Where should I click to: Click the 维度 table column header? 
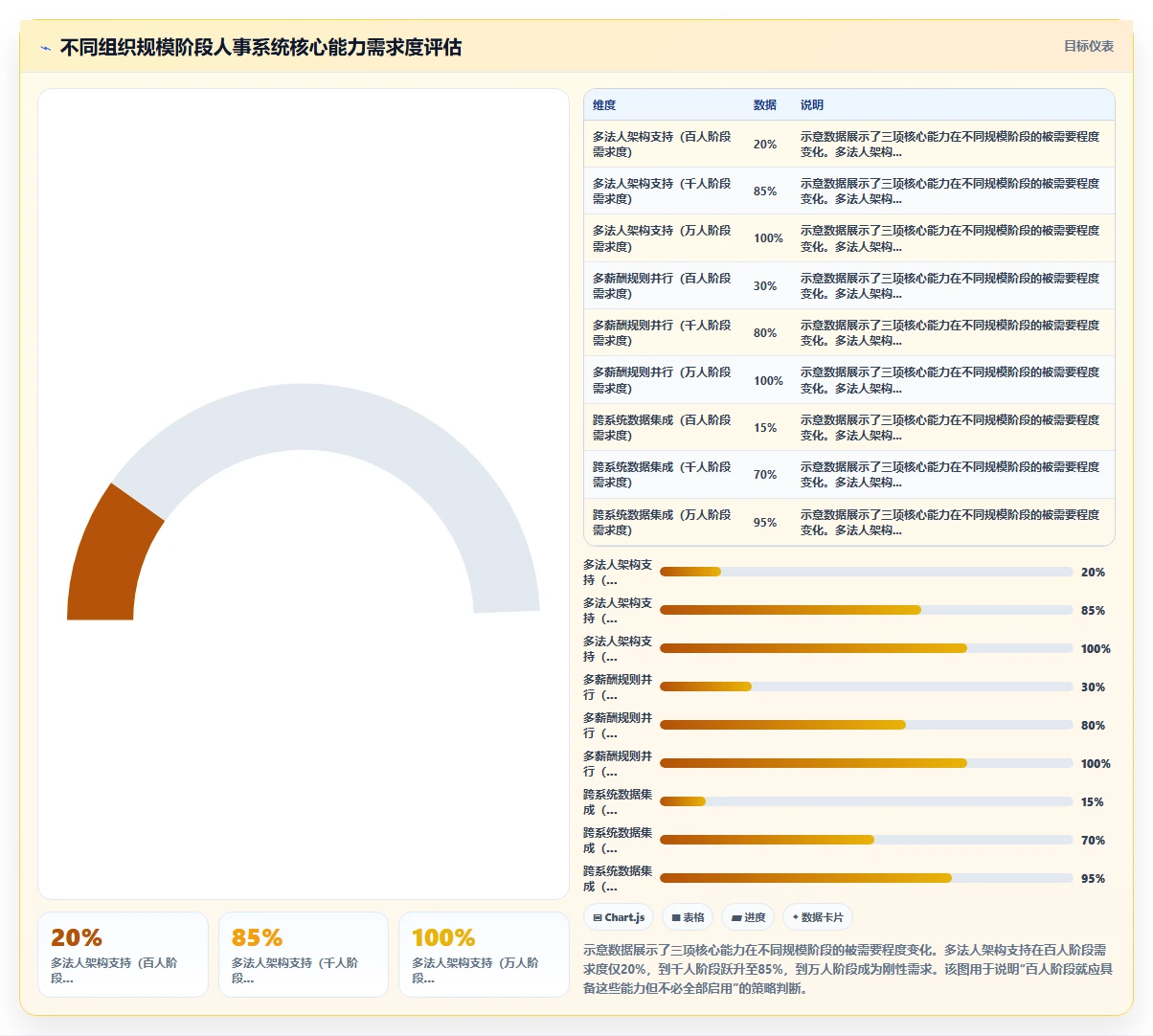click(604, 105)
